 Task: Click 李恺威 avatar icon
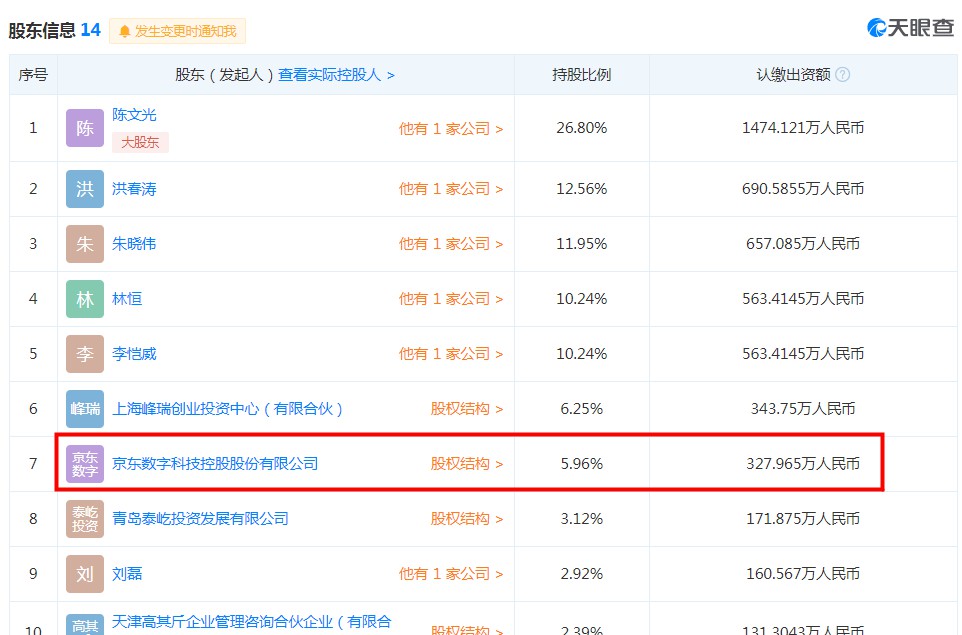(85, 354)
